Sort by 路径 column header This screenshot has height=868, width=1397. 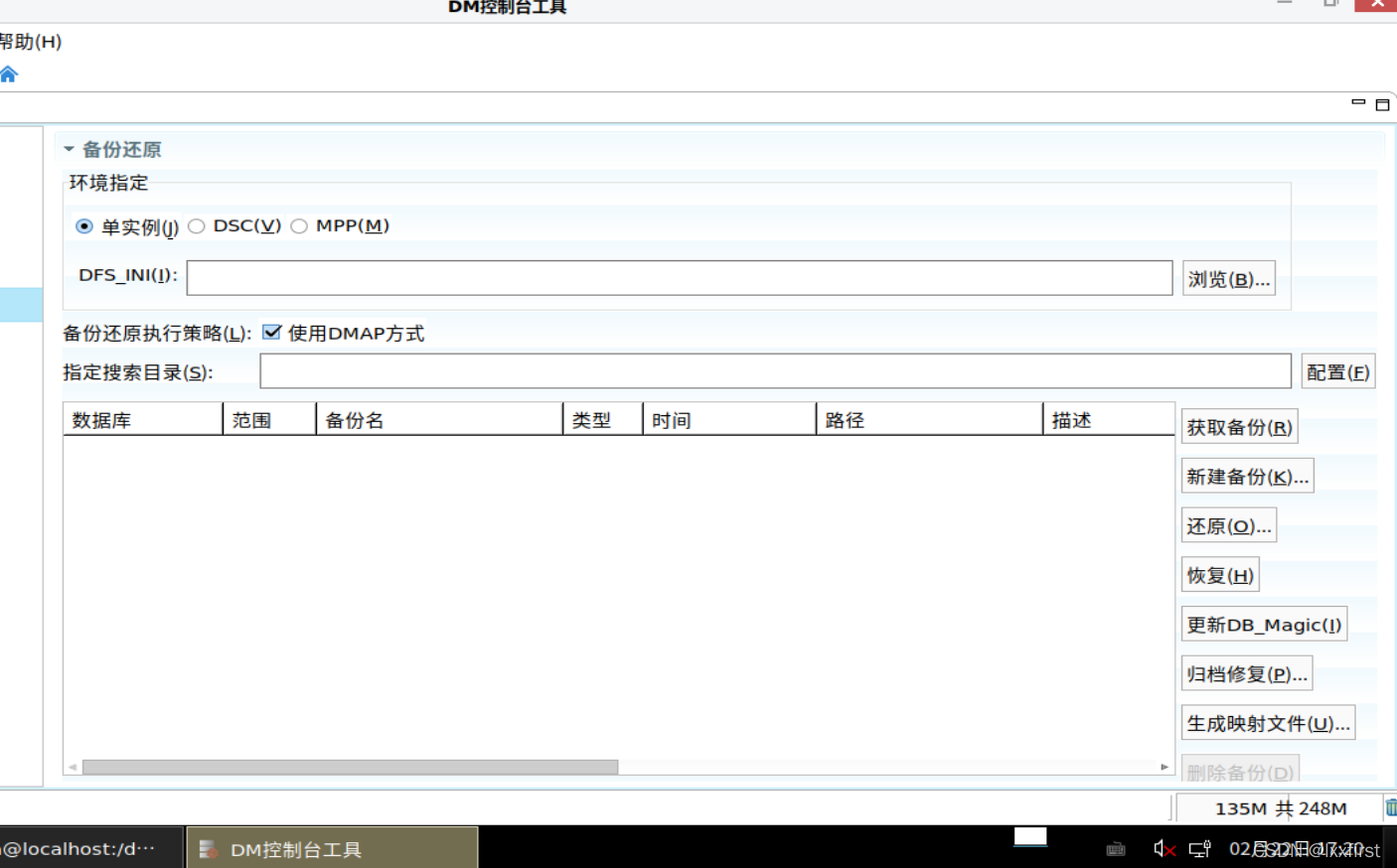930,419
